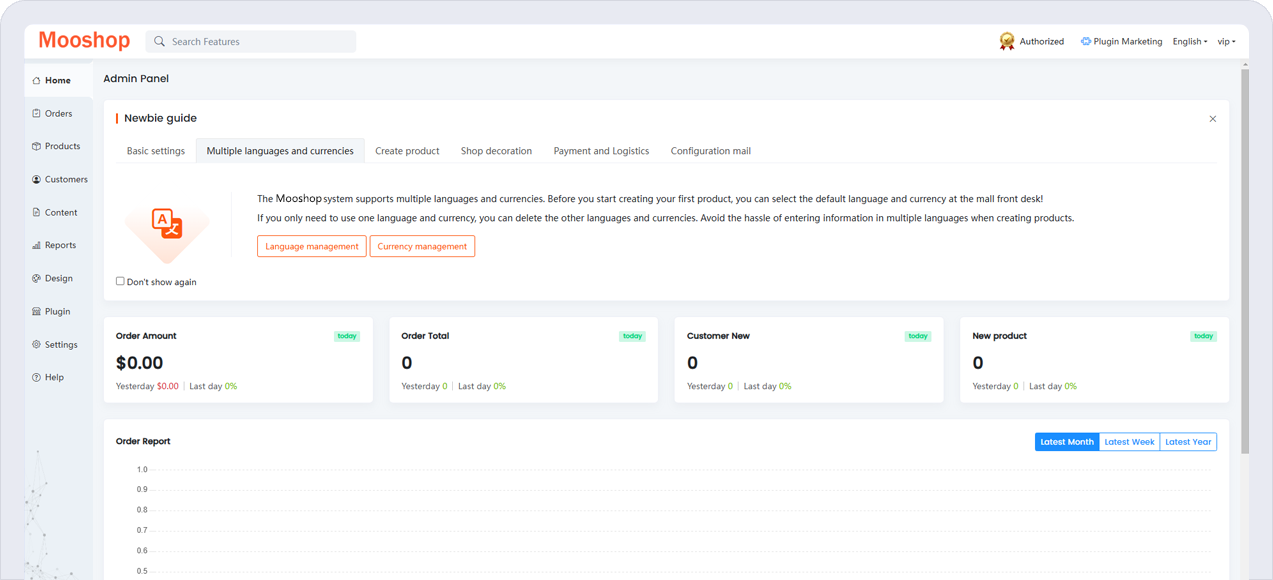This screenshot has width=1273, height=580.
Task: Select the Customers person icon
Action: [x=37, y=180]
